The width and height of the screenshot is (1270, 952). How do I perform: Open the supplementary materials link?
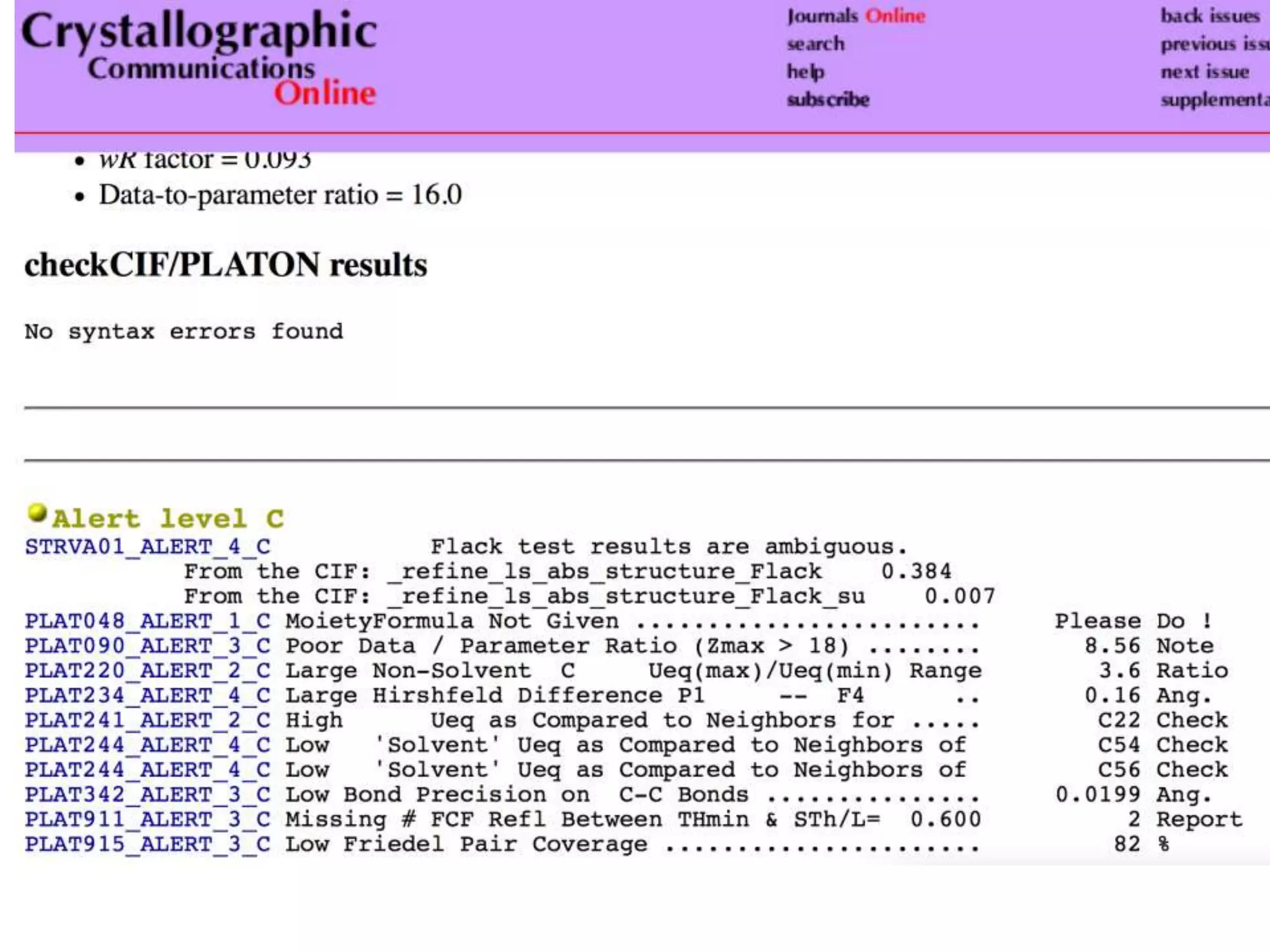[1214, 100]
